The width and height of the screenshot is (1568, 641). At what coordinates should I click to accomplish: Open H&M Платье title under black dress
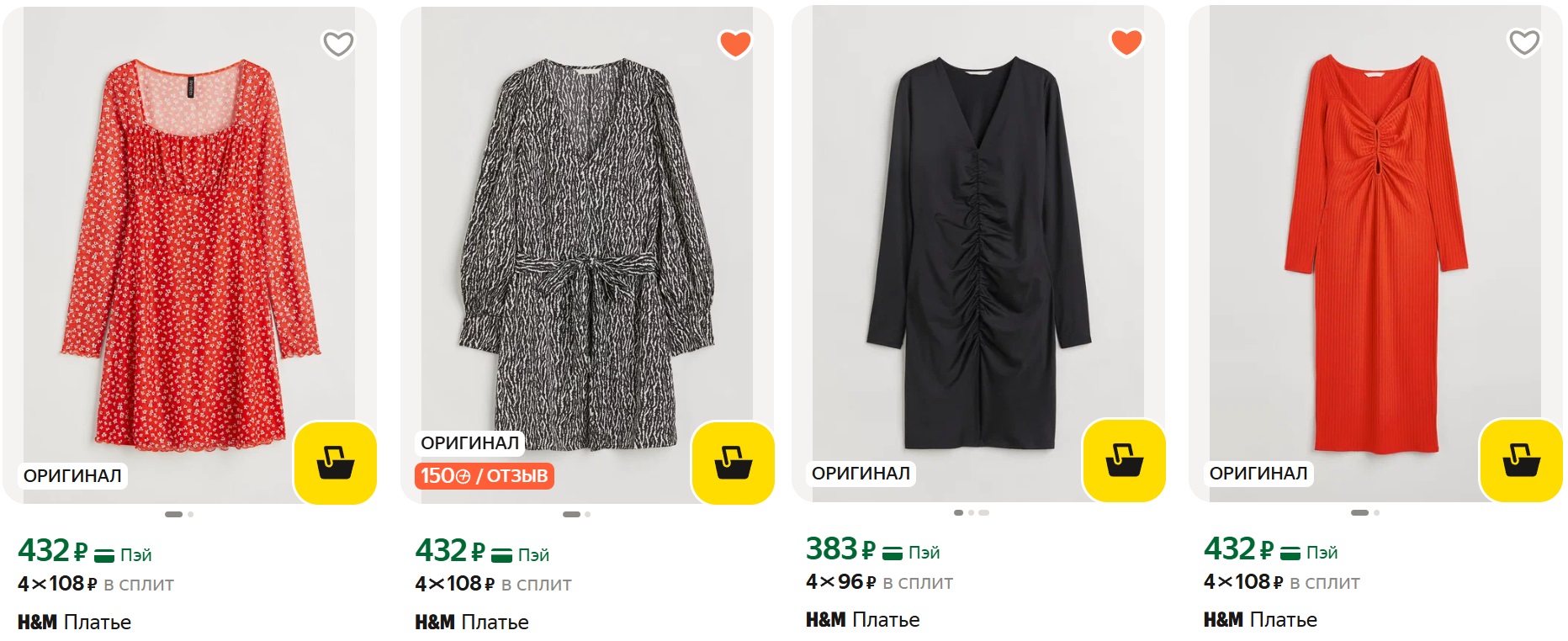pyautogui.click(x=863, y=620)
